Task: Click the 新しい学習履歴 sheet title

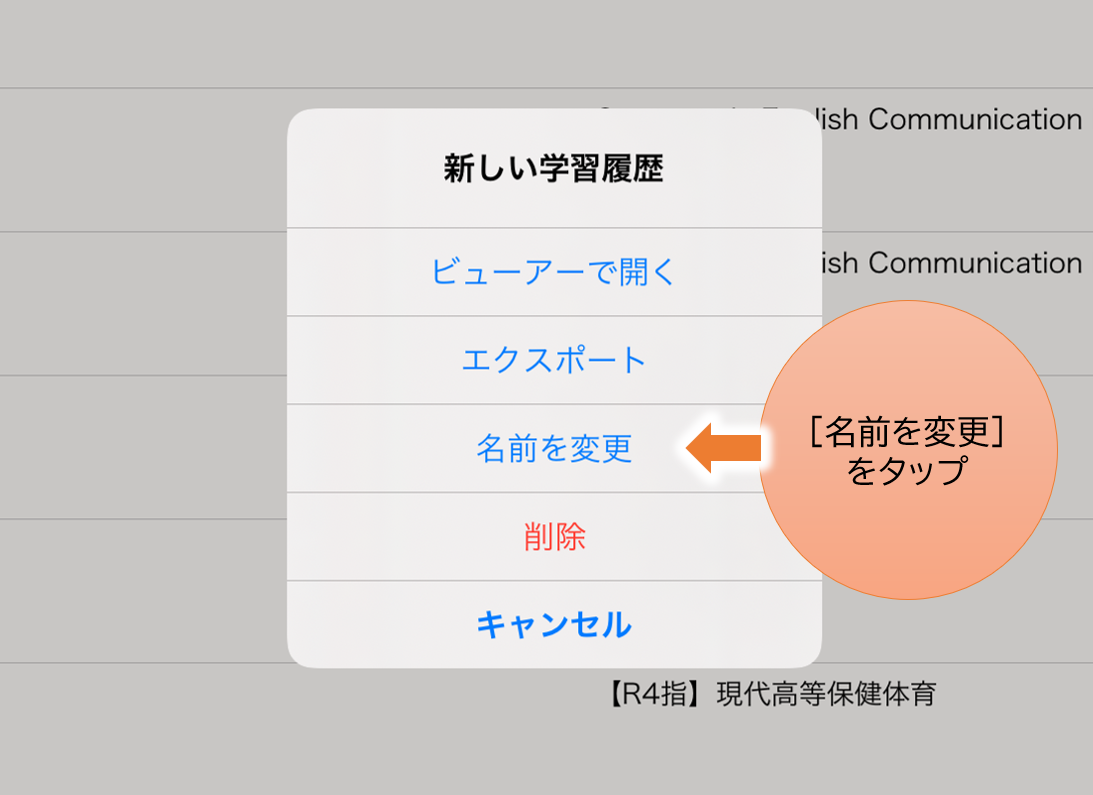Action: [x=554, y=169]
